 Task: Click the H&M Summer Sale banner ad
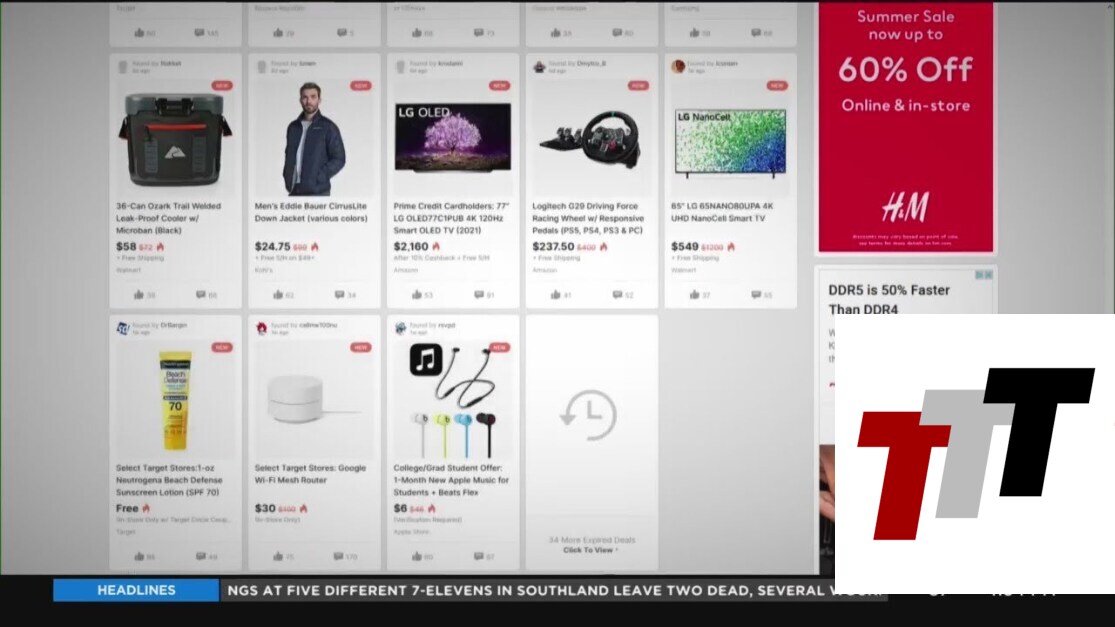click(x=905, y=127)
